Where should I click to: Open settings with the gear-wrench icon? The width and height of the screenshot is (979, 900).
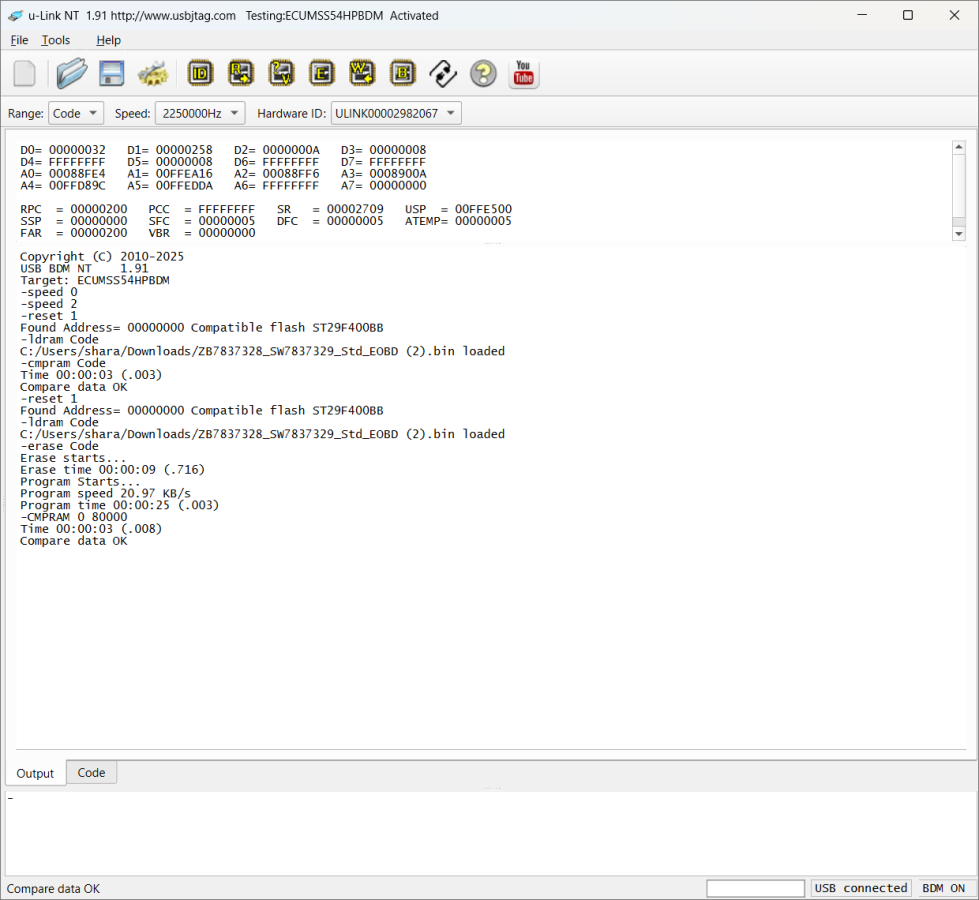click(x=152, y=74)
